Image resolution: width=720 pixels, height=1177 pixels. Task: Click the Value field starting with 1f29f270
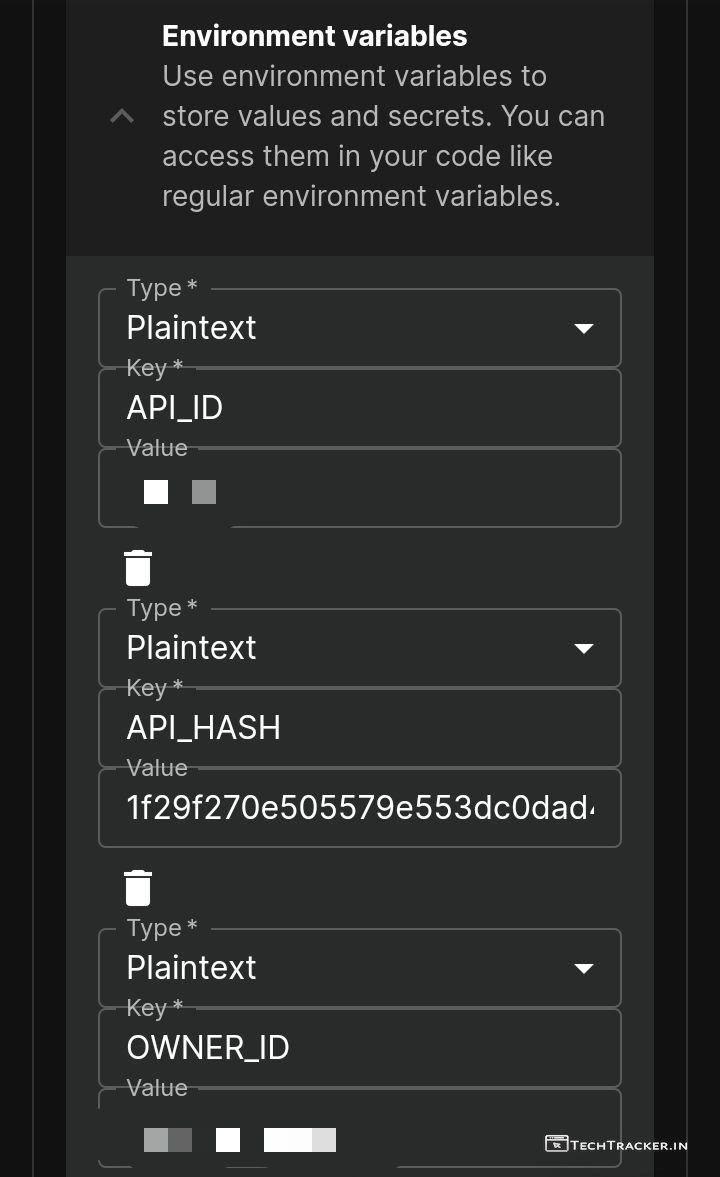point(359,808)
